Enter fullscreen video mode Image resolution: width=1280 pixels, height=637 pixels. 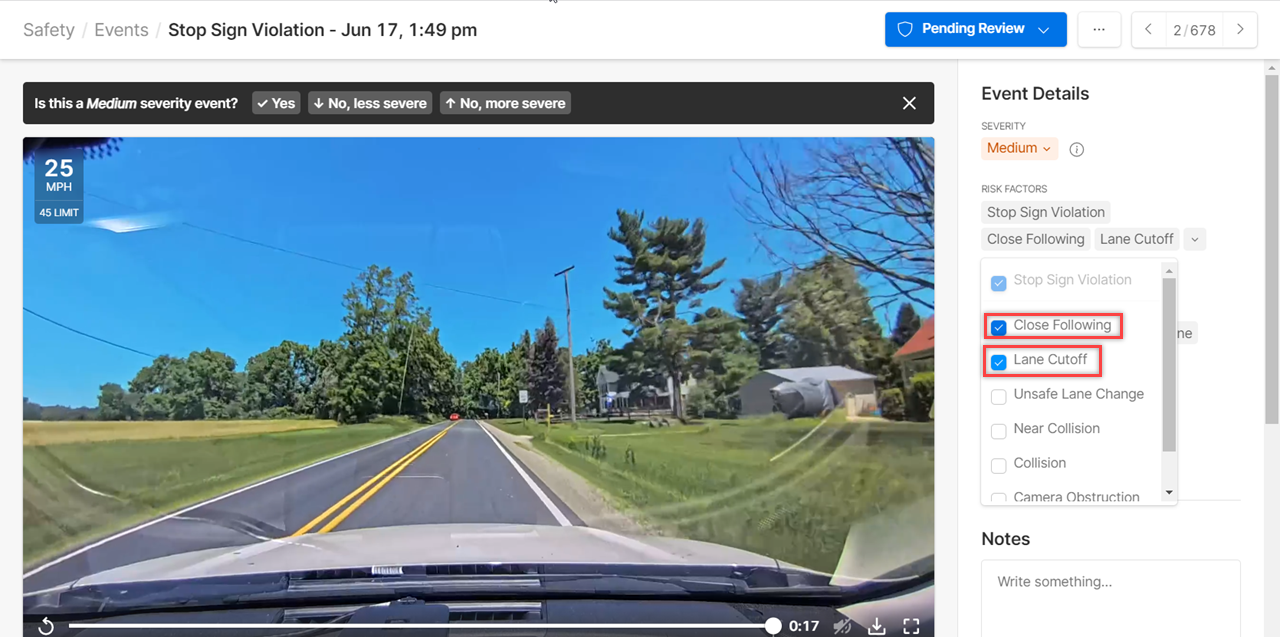point(911,626)
